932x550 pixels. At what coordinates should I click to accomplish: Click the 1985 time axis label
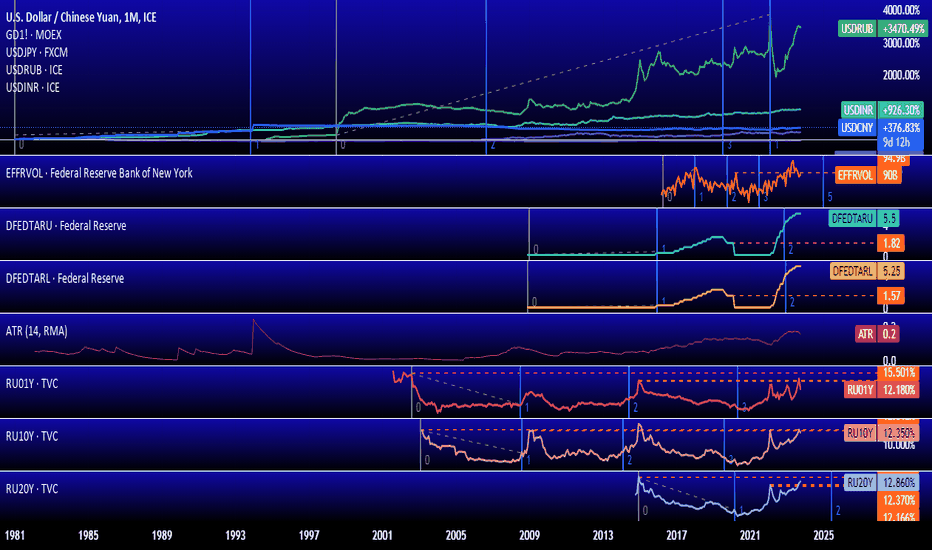[x=89, y=536]
